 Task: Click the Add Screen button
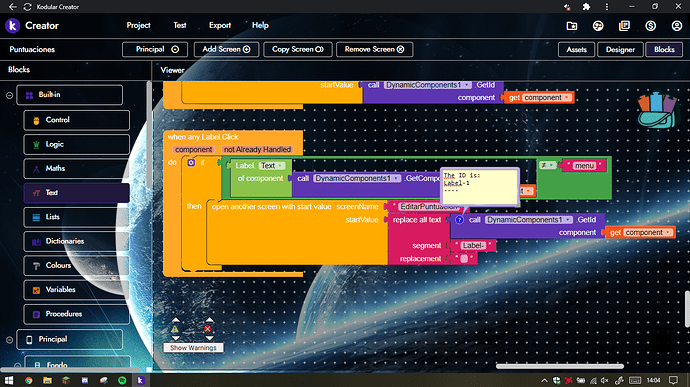pyautogui.click(x=226, y=49)
